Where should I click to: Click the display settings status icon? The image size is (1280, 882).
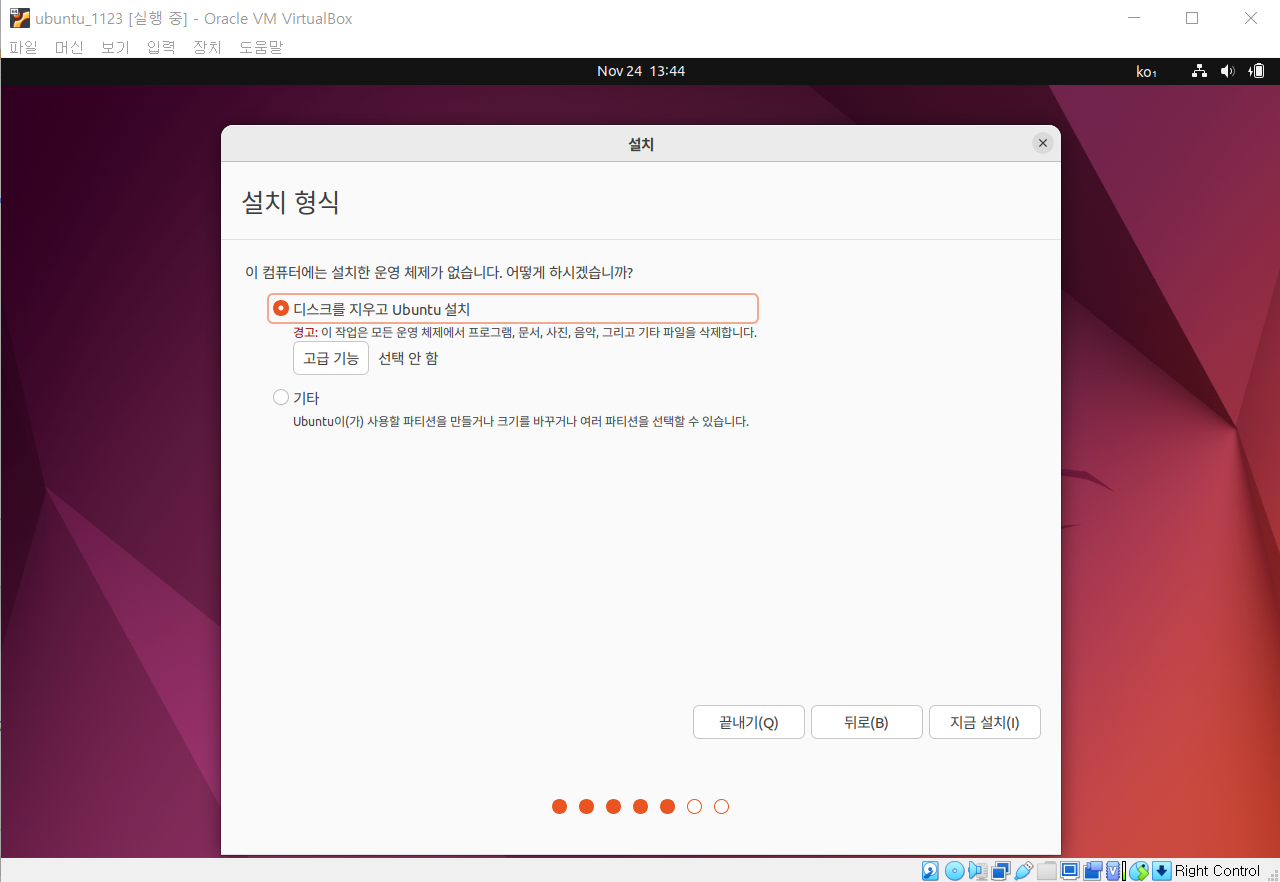1070,871
